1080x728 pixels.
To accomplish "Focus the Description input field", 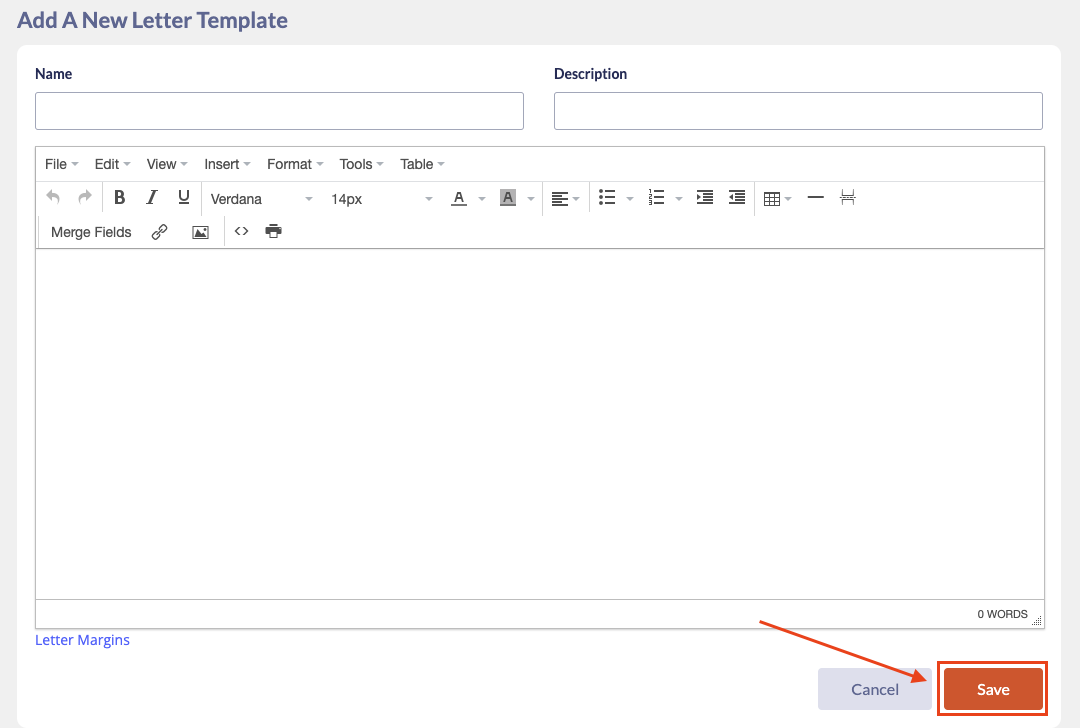I will 798,111.
